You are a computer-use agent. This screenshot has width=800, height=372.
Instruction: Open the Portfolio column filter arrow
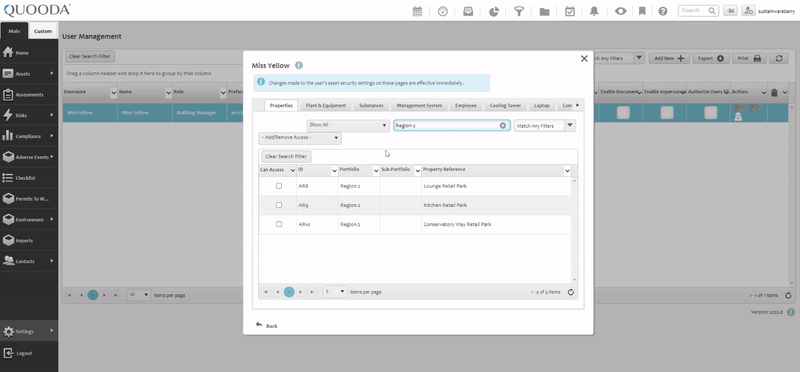(376, 170)
